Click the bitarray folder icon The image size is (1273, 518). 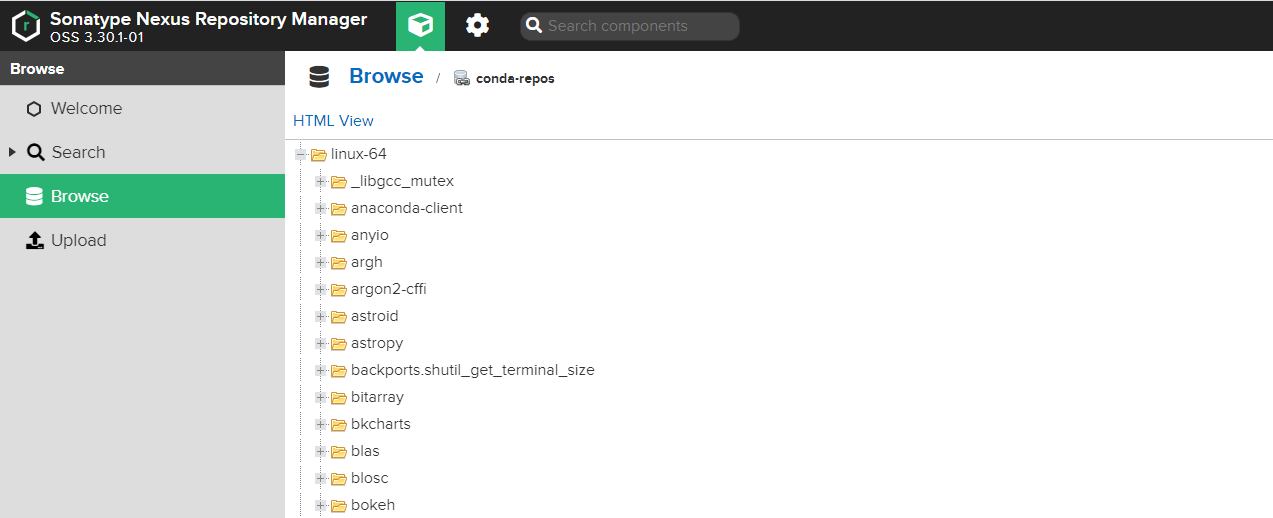coord(339,397)
